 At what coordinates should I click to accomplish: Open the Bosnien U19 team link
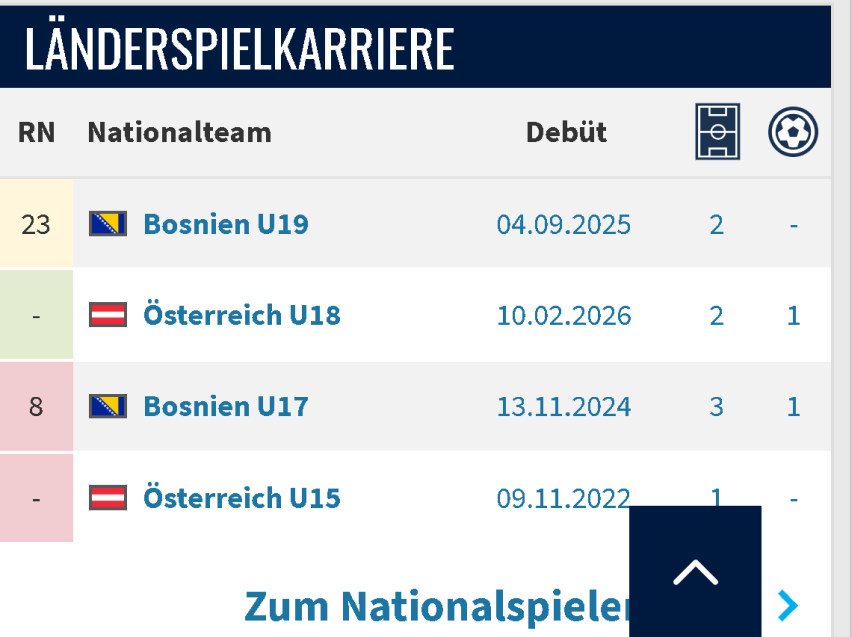(226, 224)
